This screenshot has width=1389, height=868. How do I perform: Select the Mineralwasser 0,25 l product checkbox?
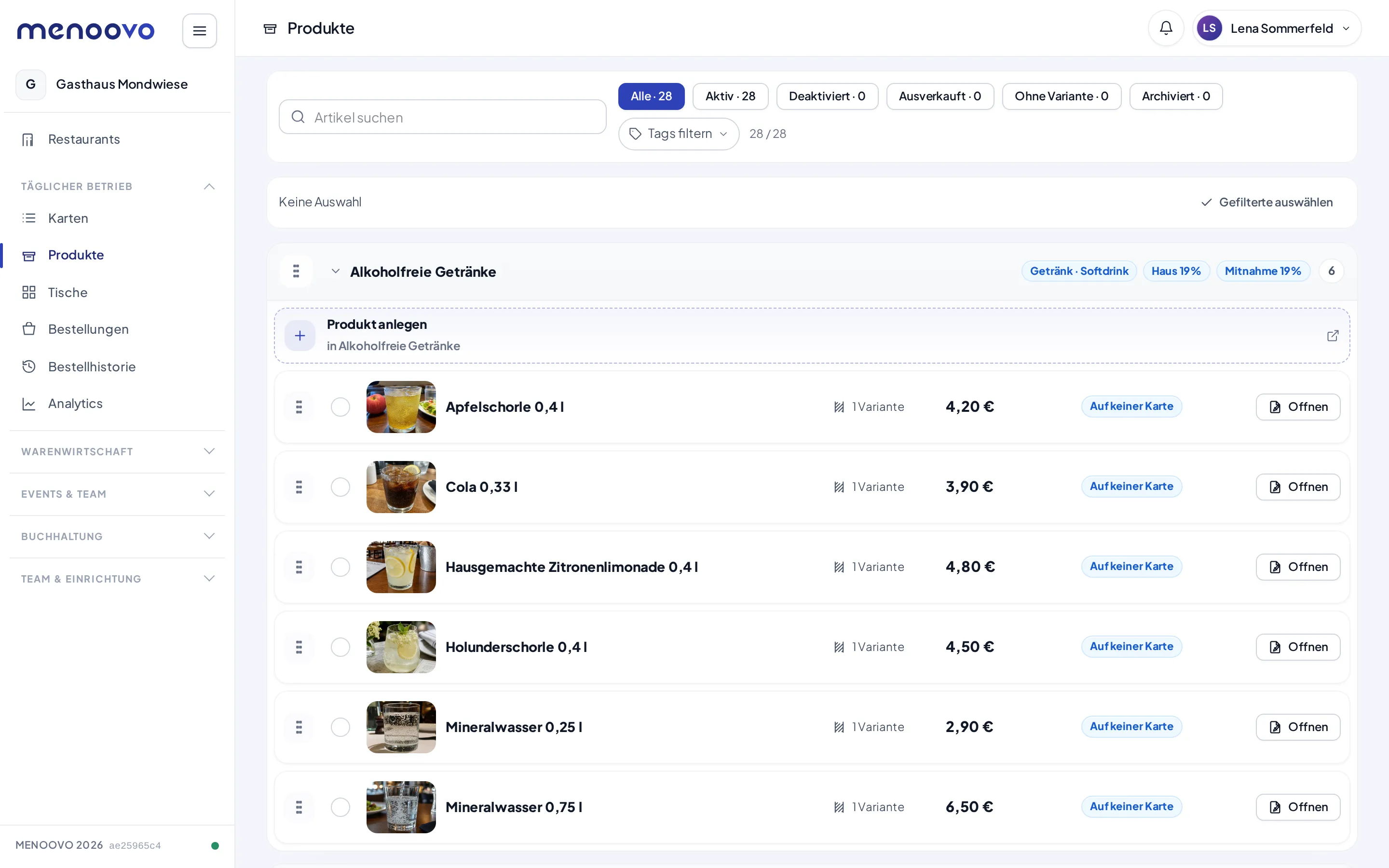[340, 727]
